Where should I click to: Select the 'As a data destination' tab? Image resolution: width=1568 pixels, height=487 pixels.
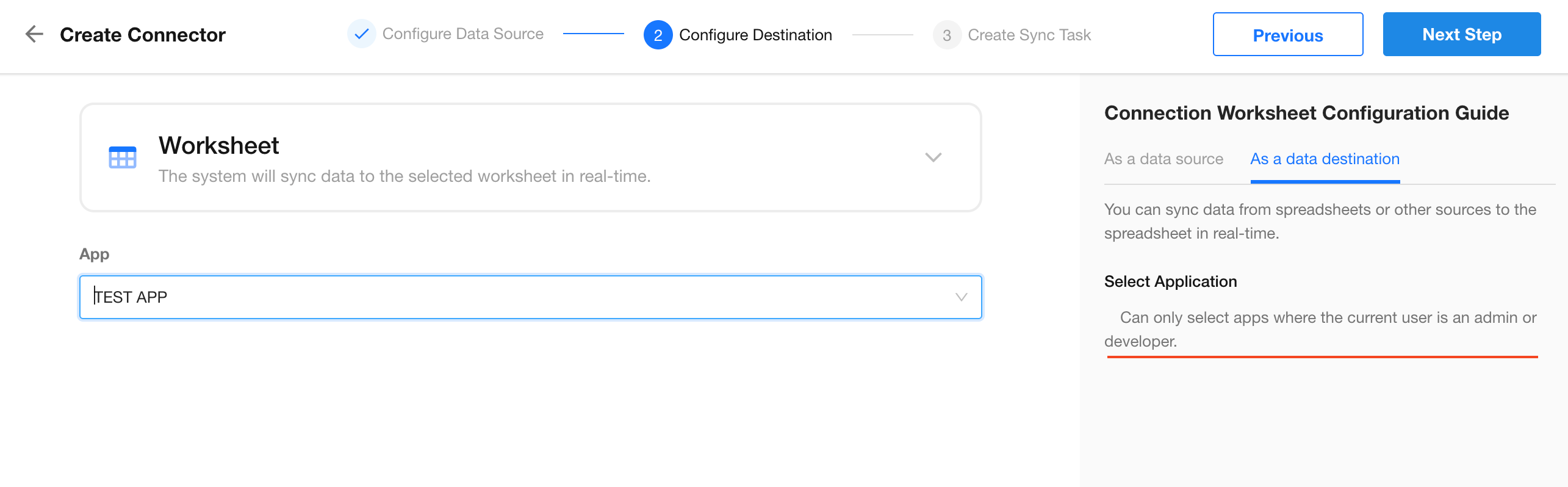pyautogui.click(x=1325, y=159)
